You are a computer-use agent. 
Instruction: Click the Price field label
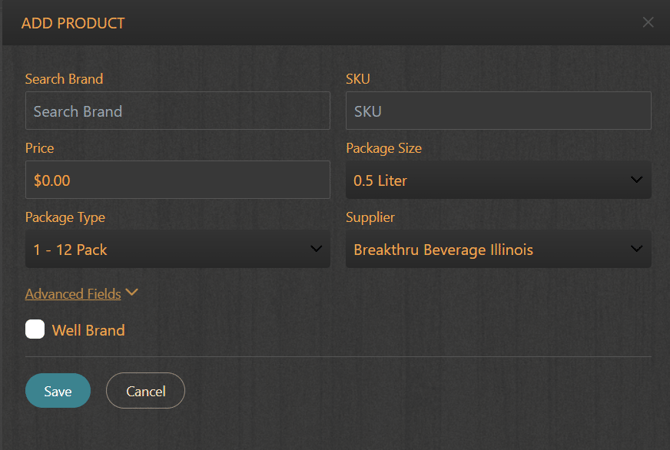(40, 148)
